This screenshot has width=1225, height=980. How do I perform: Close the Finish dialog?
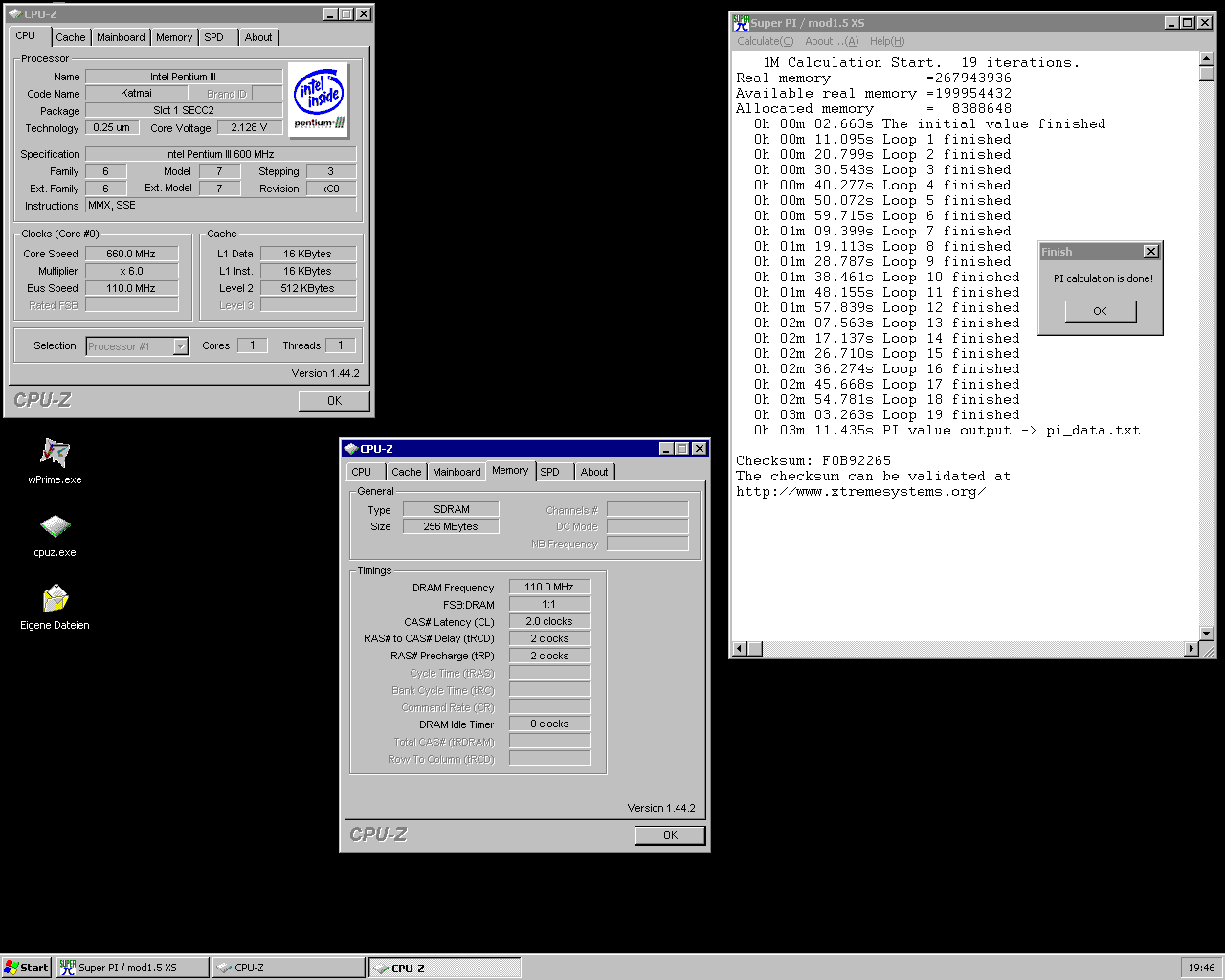[1151, 252]
